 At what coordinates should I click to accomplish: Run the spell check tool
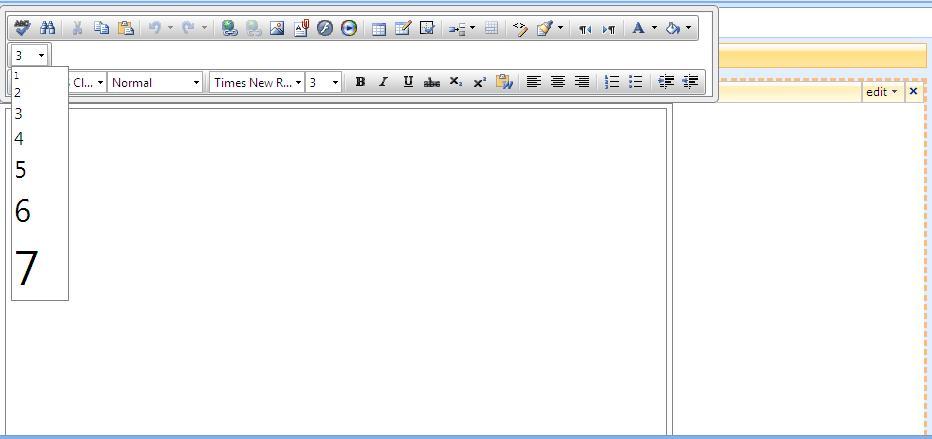click(23, 28)
